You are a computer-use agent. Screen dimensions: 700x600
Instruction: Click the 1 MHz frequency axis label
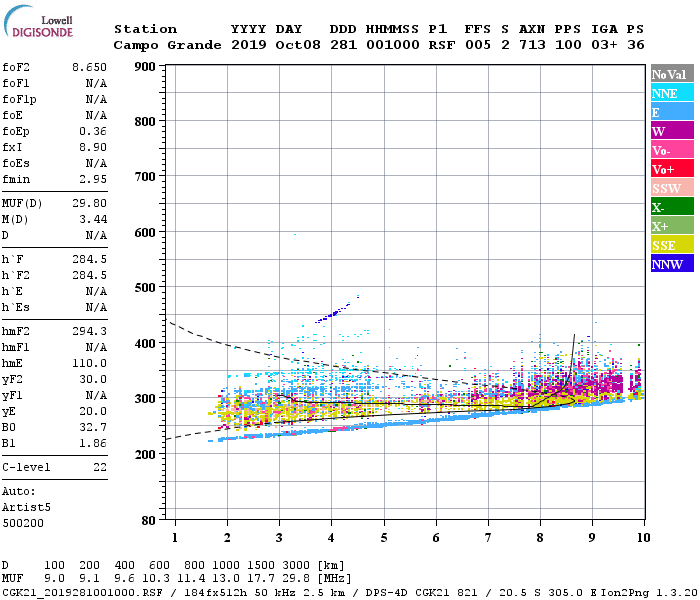(x=175, y=538)
